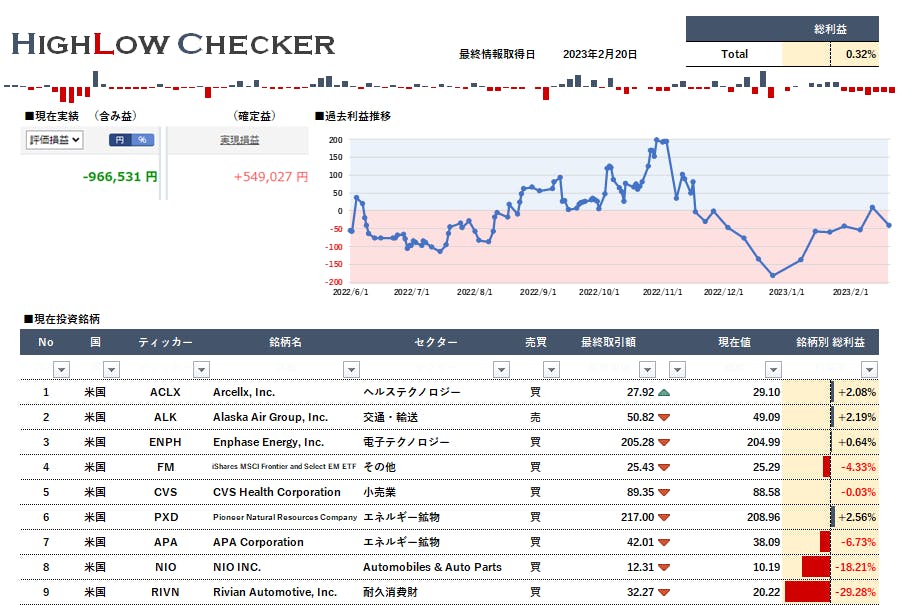Switch display unit to 円
This screenshot has height=605, width=899.
tap(120, 140)
